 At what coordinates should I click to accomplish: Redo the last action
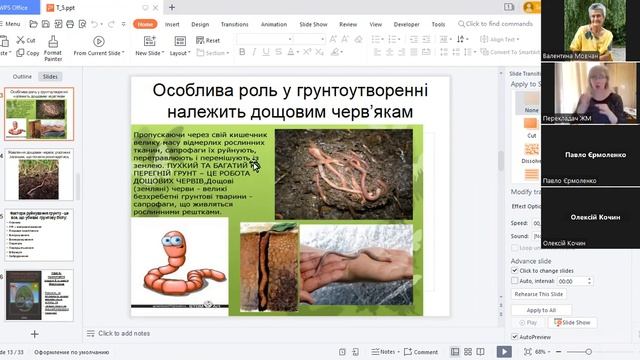coord(111,24)
